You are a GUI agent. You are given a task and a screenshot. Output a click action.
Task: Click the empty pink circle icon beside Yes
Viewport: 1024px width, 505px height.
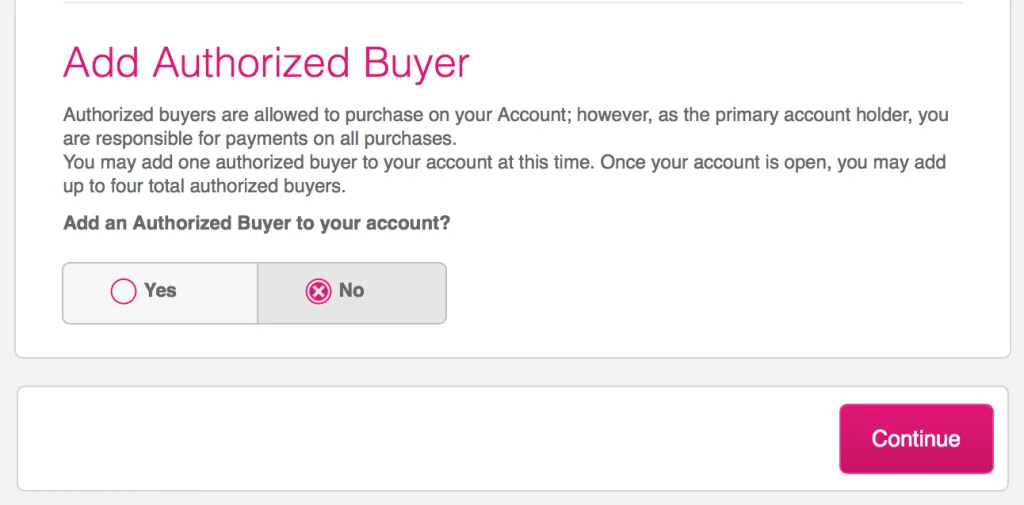pos(123,291)
